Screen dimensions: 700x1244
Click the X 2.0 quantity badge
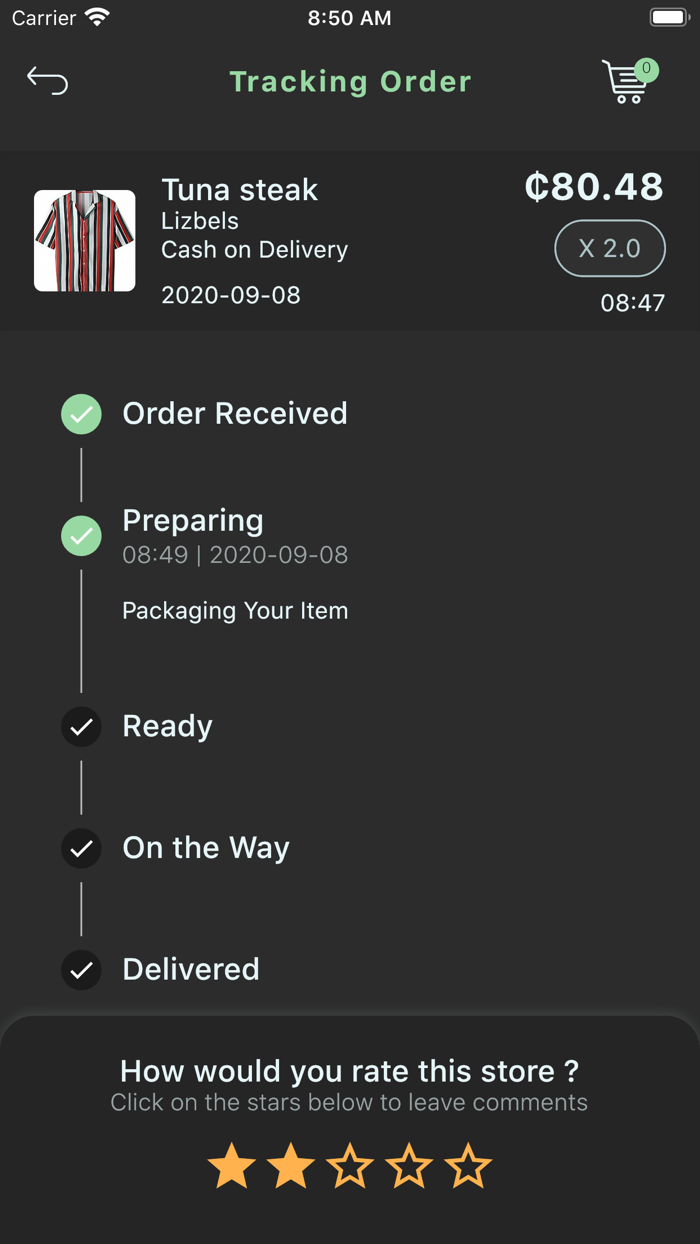coord(610,248)
